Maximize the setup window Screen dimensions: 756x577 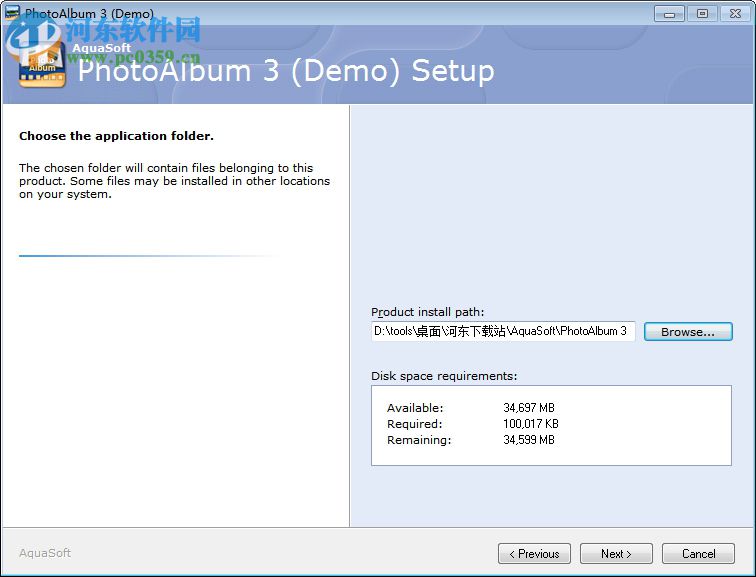pyautogui.click(x=702, y=14)
